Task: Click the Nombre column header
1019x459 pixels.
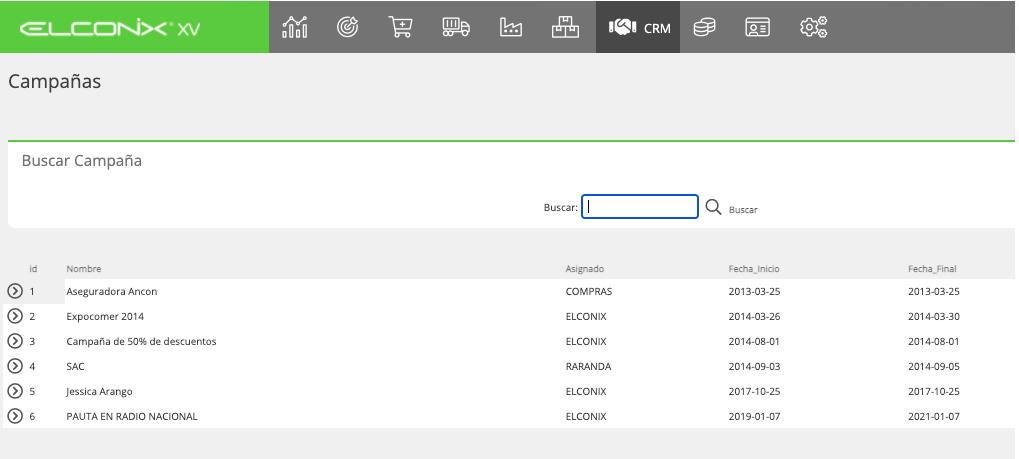Action: tap(84, 269)
